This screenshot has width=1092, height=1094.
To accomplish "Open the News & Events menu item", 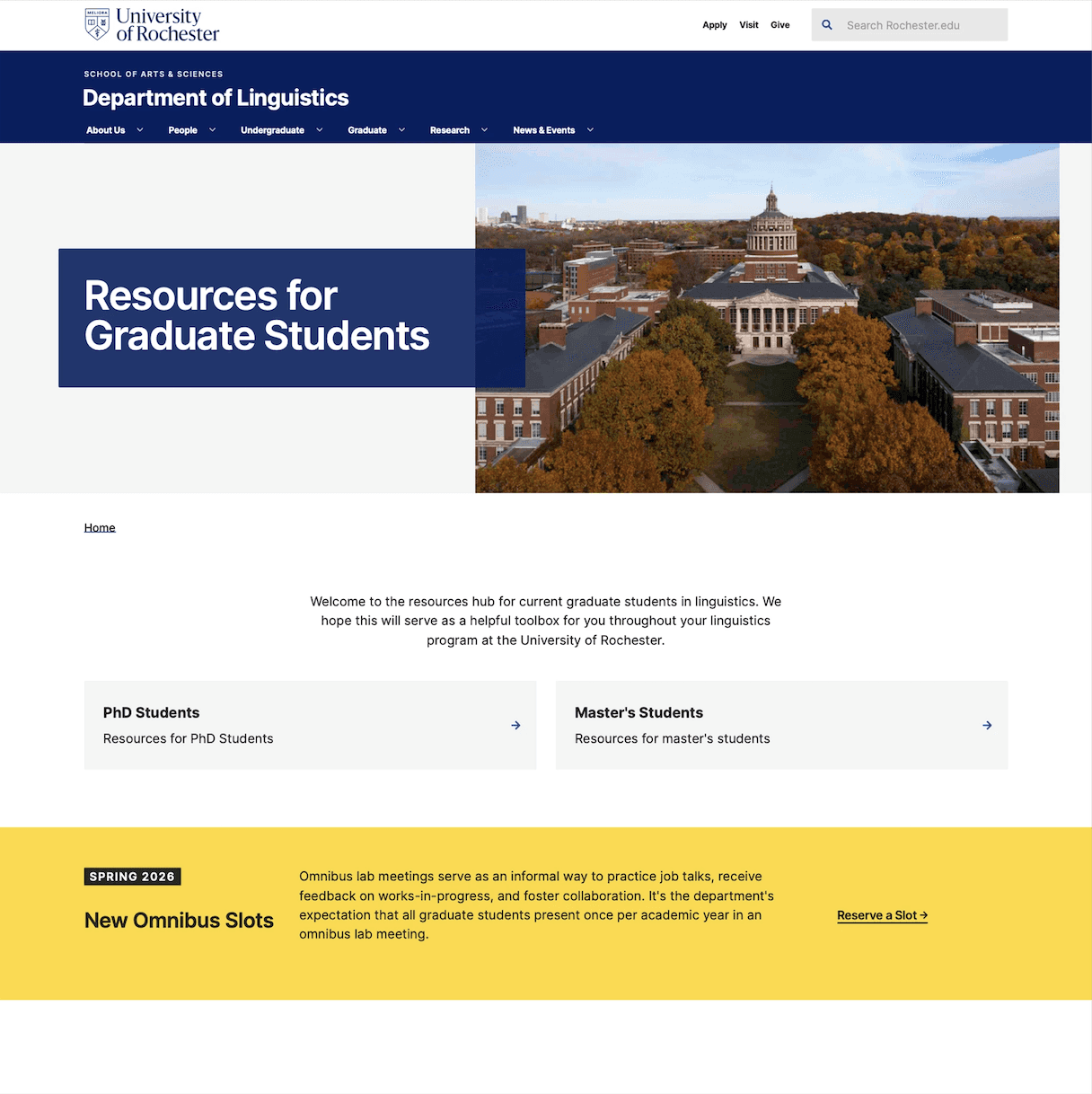I will (x=544, y=130).
